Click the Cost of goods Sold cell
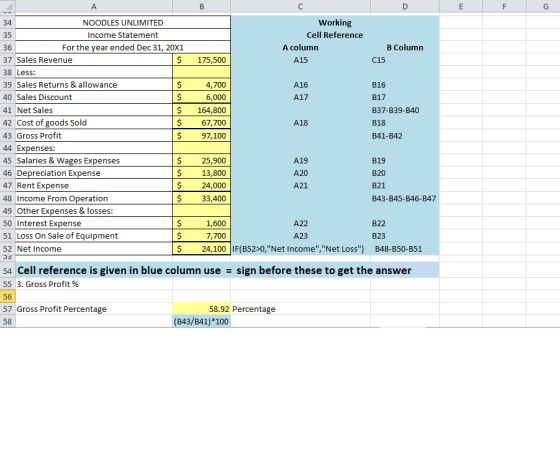The width and height of the screenshot is (560, 466). pyautogui.click(x=94, y=123)
